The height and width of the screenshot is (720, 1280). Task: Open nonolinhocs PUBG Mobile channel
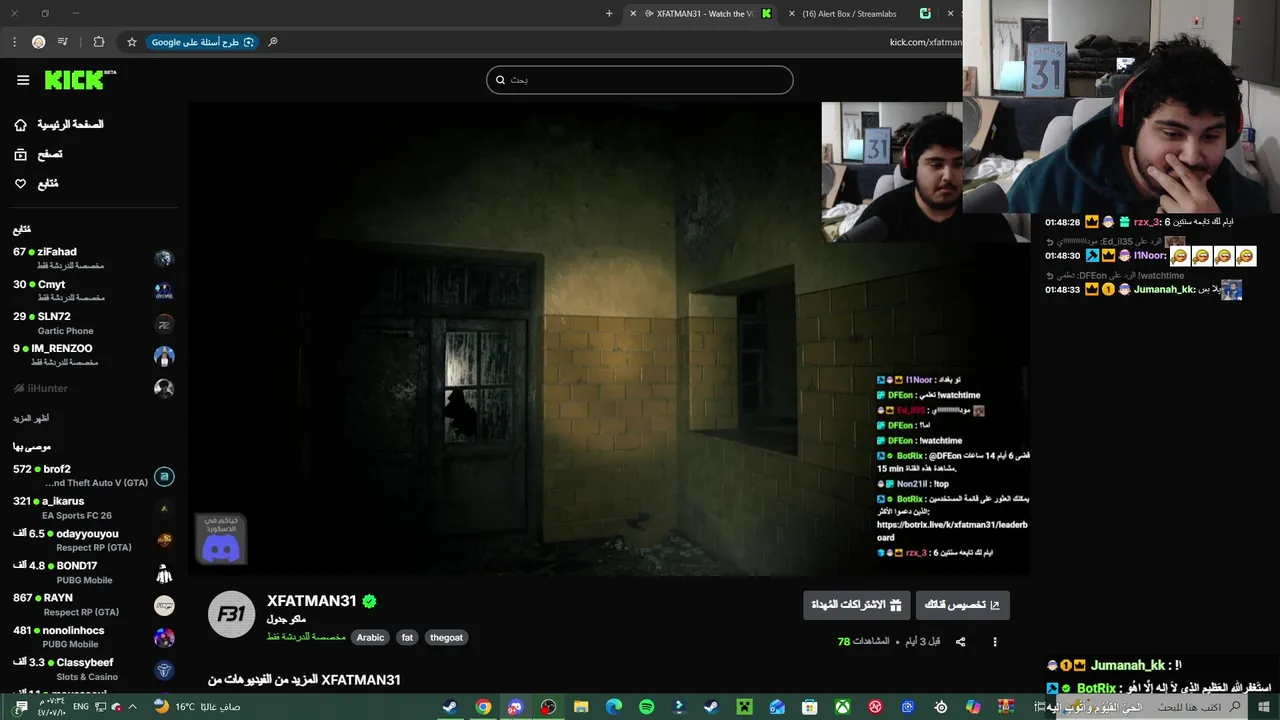pyautogui.click(x=93, y=637)
